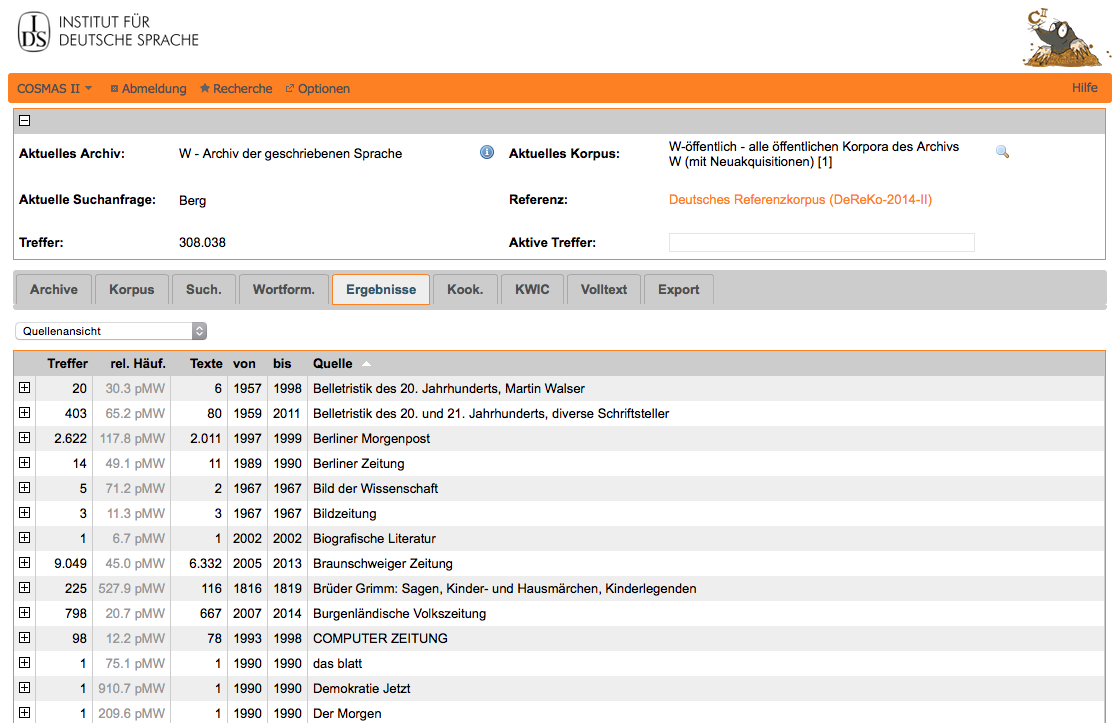Click the magnifier icon beside Aktuelles Korpus
This screenshot has width=1120, height=723.
pos(1002,151)
